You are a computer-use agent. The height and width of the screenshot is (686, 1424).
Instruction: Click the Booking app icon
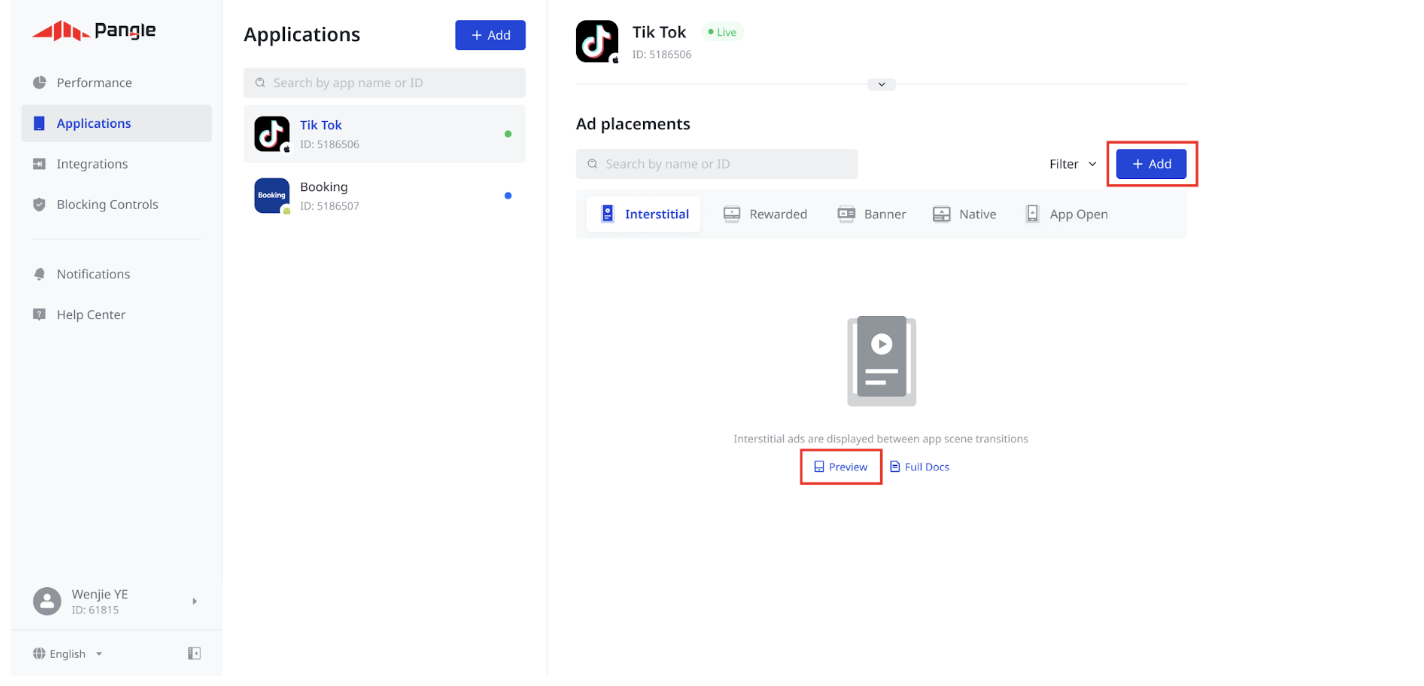271,195
